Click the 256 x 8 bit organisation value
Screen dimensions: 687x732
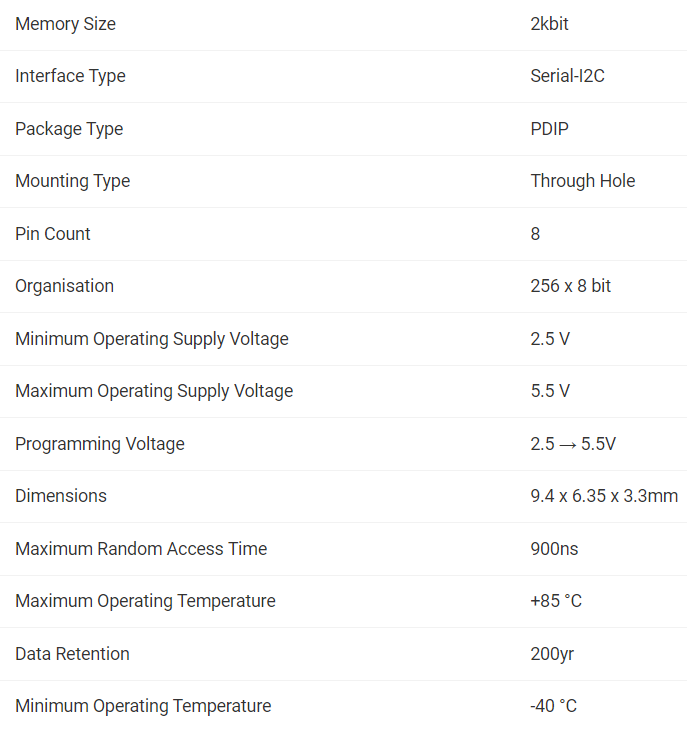(570, 286)
